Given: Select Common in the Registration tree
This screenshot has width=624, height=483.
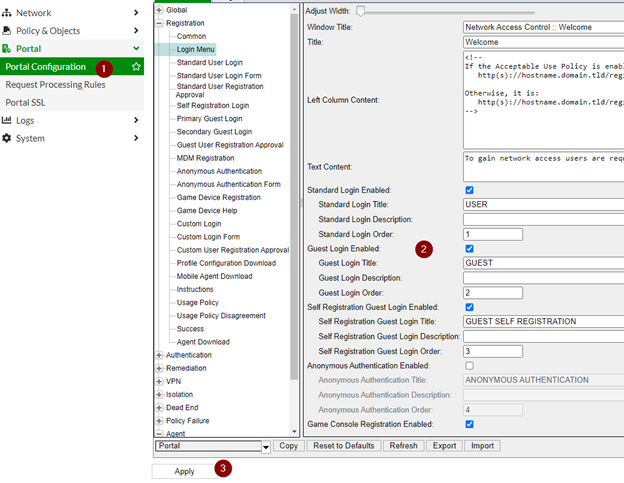Looking at the screenshot, I should tap(191, 36).
